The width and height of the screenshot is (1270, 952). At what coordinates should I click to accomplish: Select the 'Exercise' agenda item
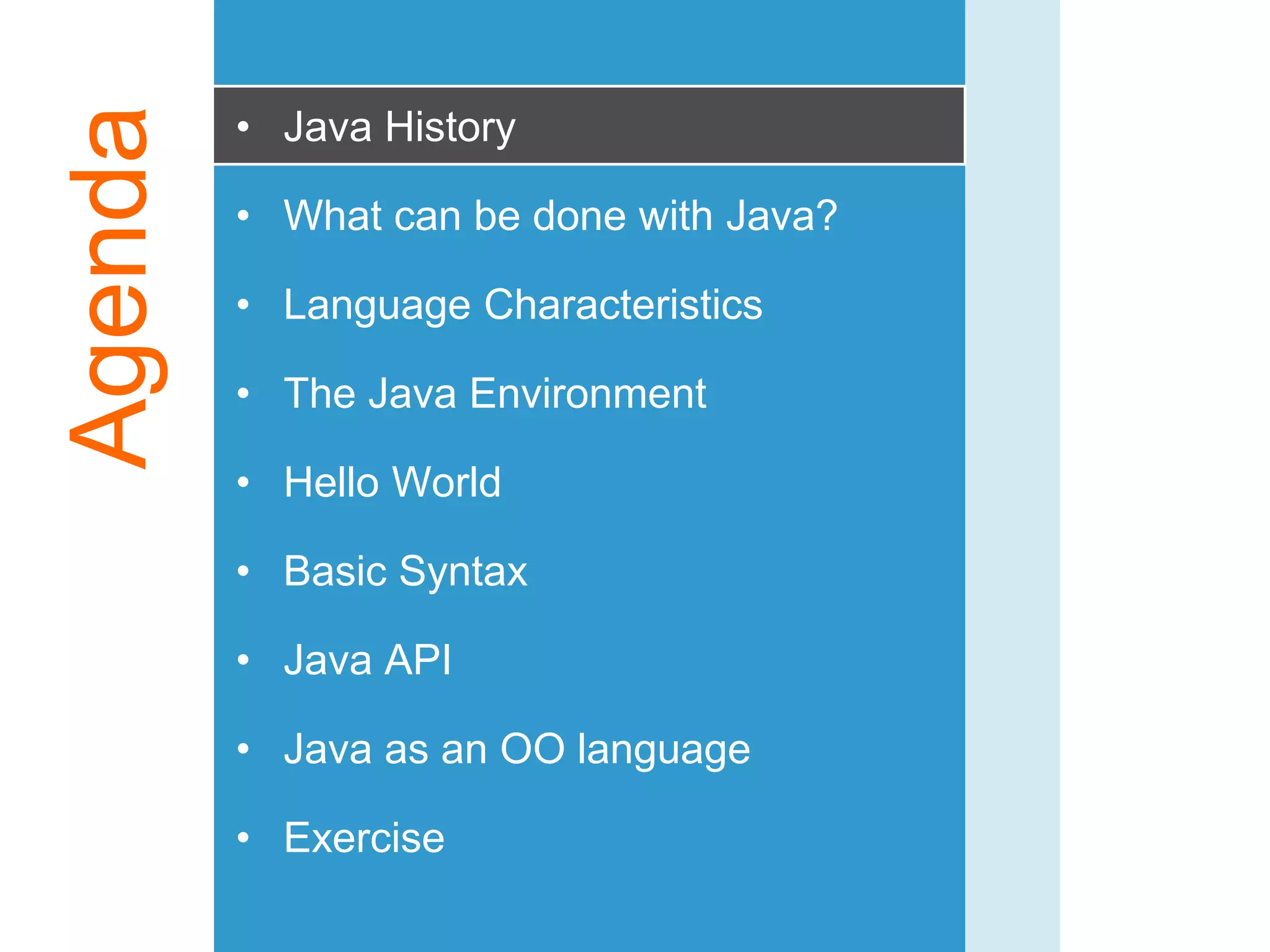pos(364,837)
